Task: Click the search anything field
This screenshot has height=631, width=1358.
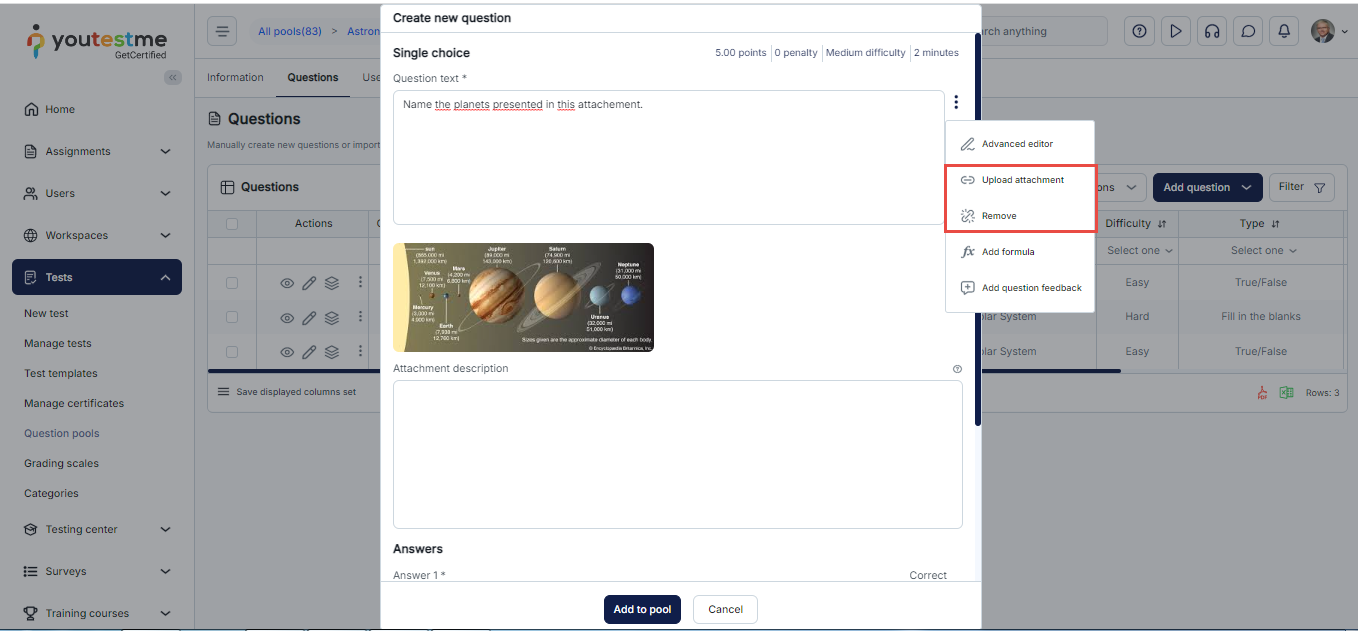Action: pyautogui.click(x=1044, y=31)
